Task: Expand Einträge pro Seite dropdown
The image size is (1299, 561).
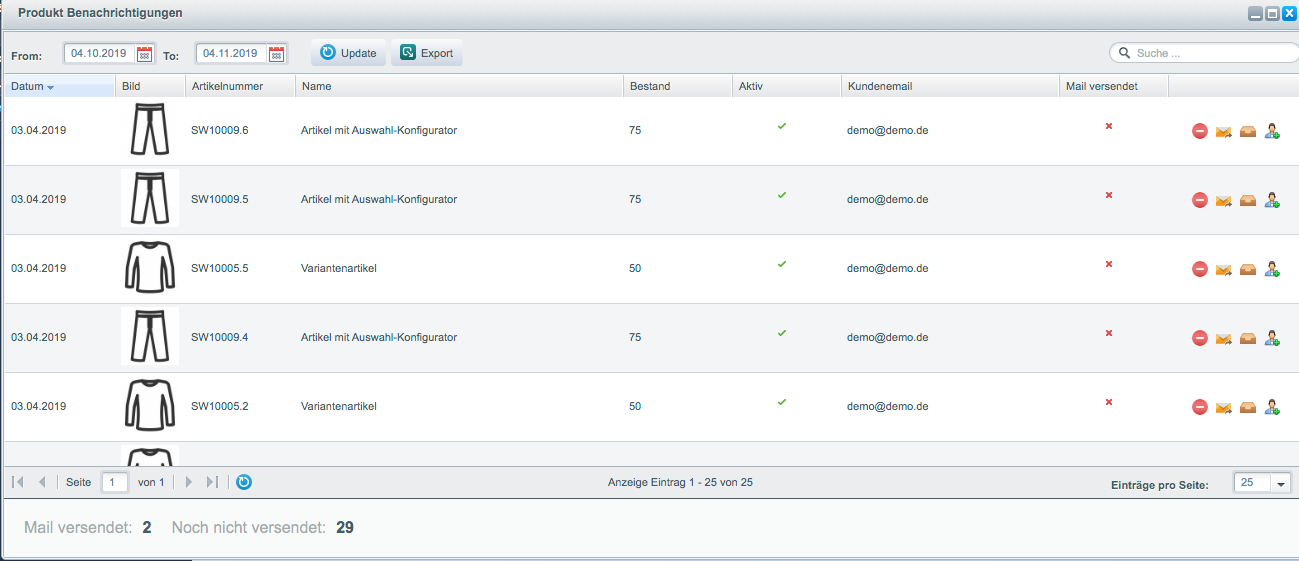Action: click(x=1282, y=483)
